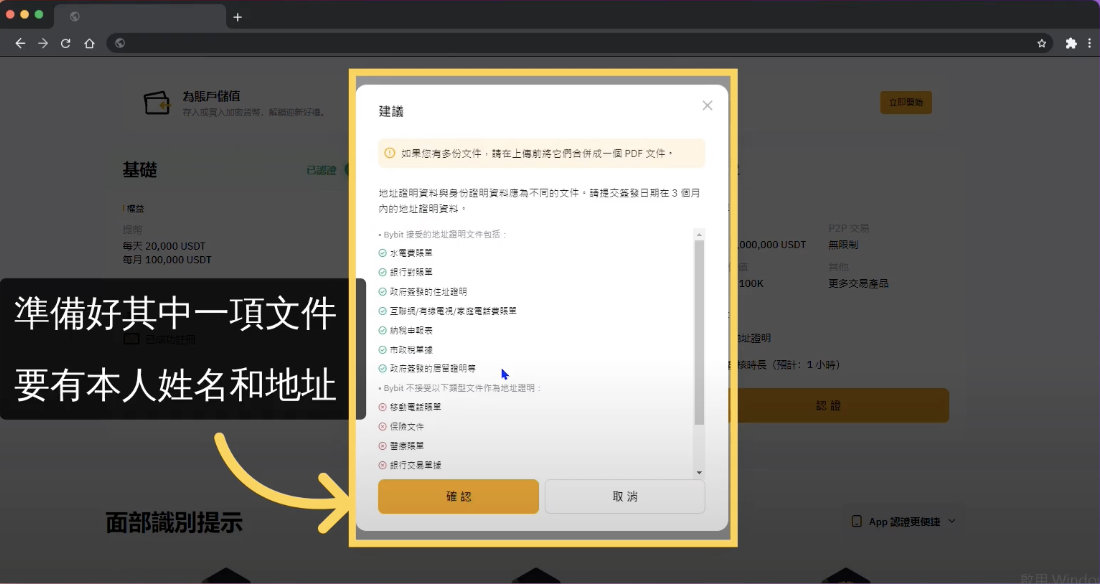Click the green check icon beside 納稅申報表

(382, 330)
